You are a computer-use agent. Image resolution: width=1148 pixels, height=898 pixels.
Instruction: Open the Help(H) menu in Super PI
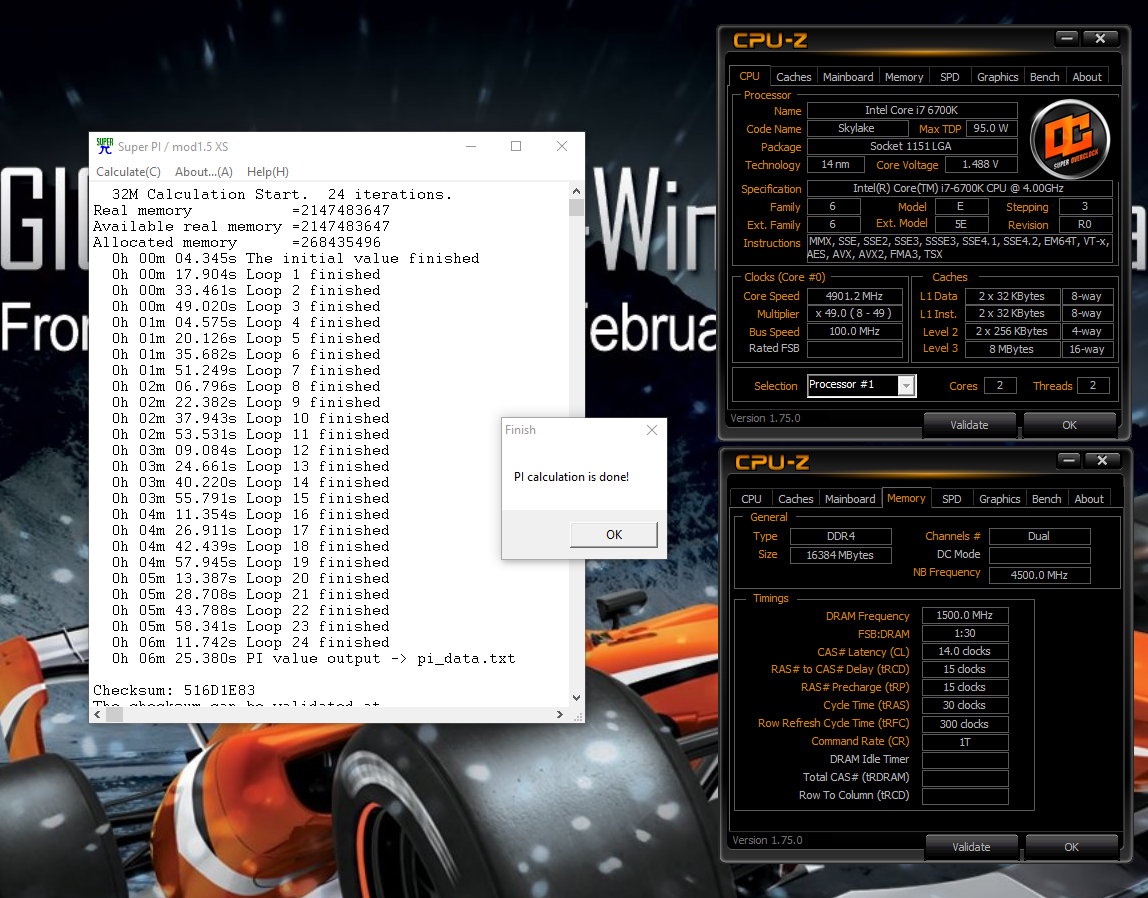[268, 172]
